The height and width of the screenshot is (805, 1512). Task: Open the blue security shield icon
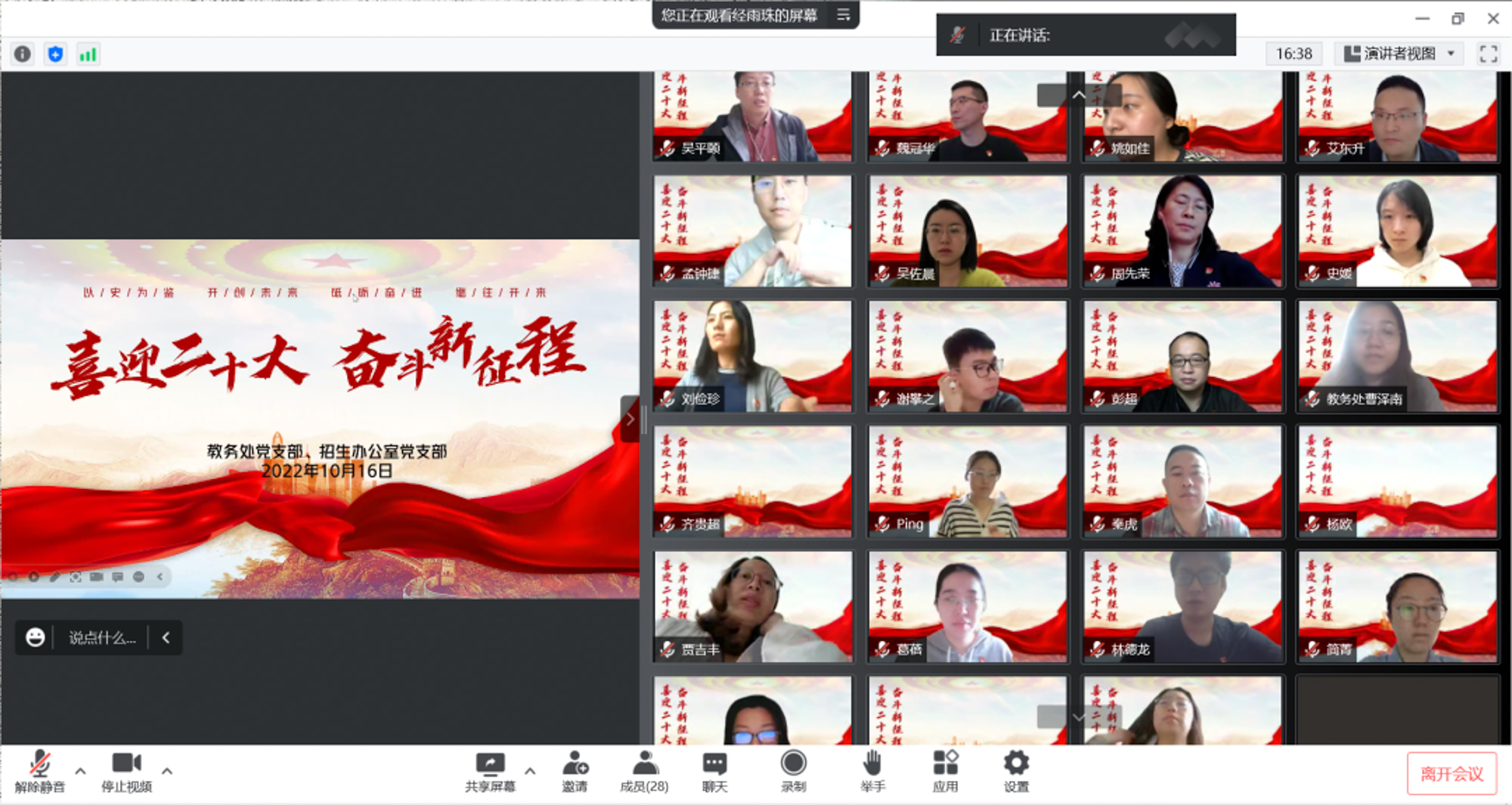[x=55, y=54]
